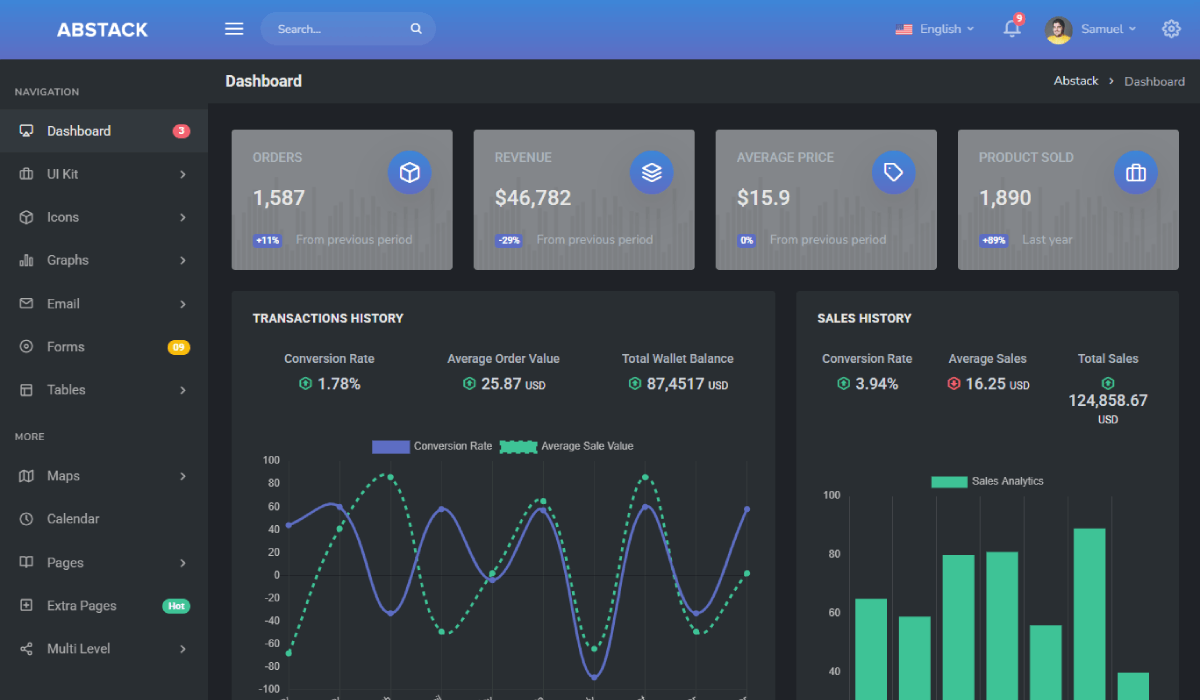This screenshot has height=700, width=1200.
Task: Click the Tables layout icon
Action: tap(26, 390)
